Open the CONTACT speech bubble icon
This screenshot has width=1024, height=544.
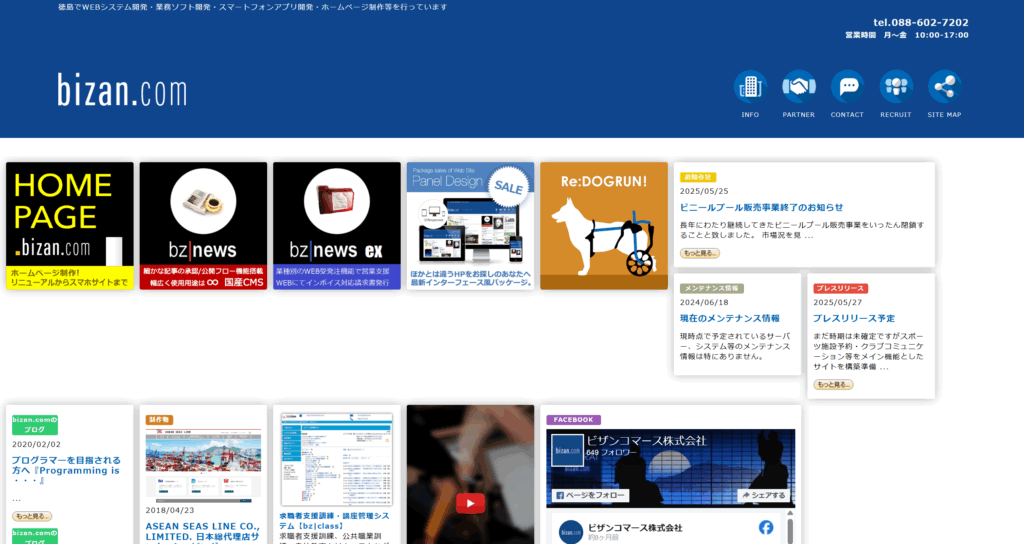847,87
